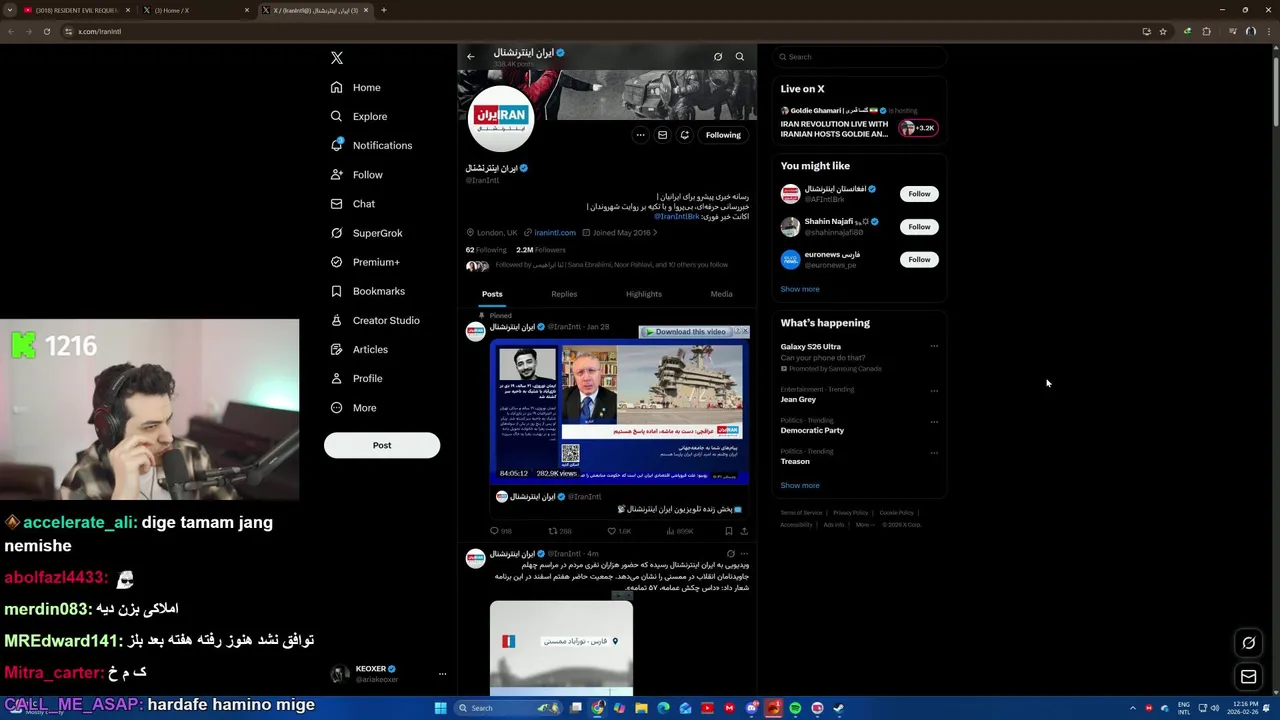Share the pinned post
Image resolution: width=1280 pixels, height=720 pixels.
[x=744, y=531]
